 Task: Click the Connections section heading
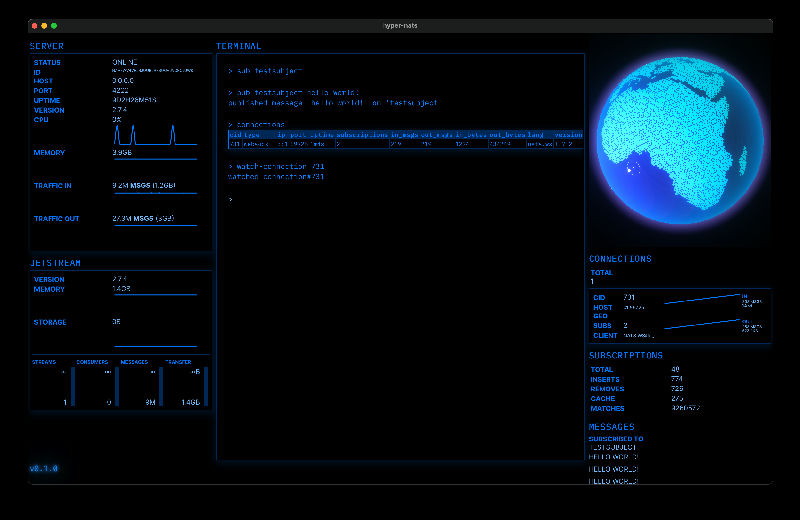tap(620, 259)
